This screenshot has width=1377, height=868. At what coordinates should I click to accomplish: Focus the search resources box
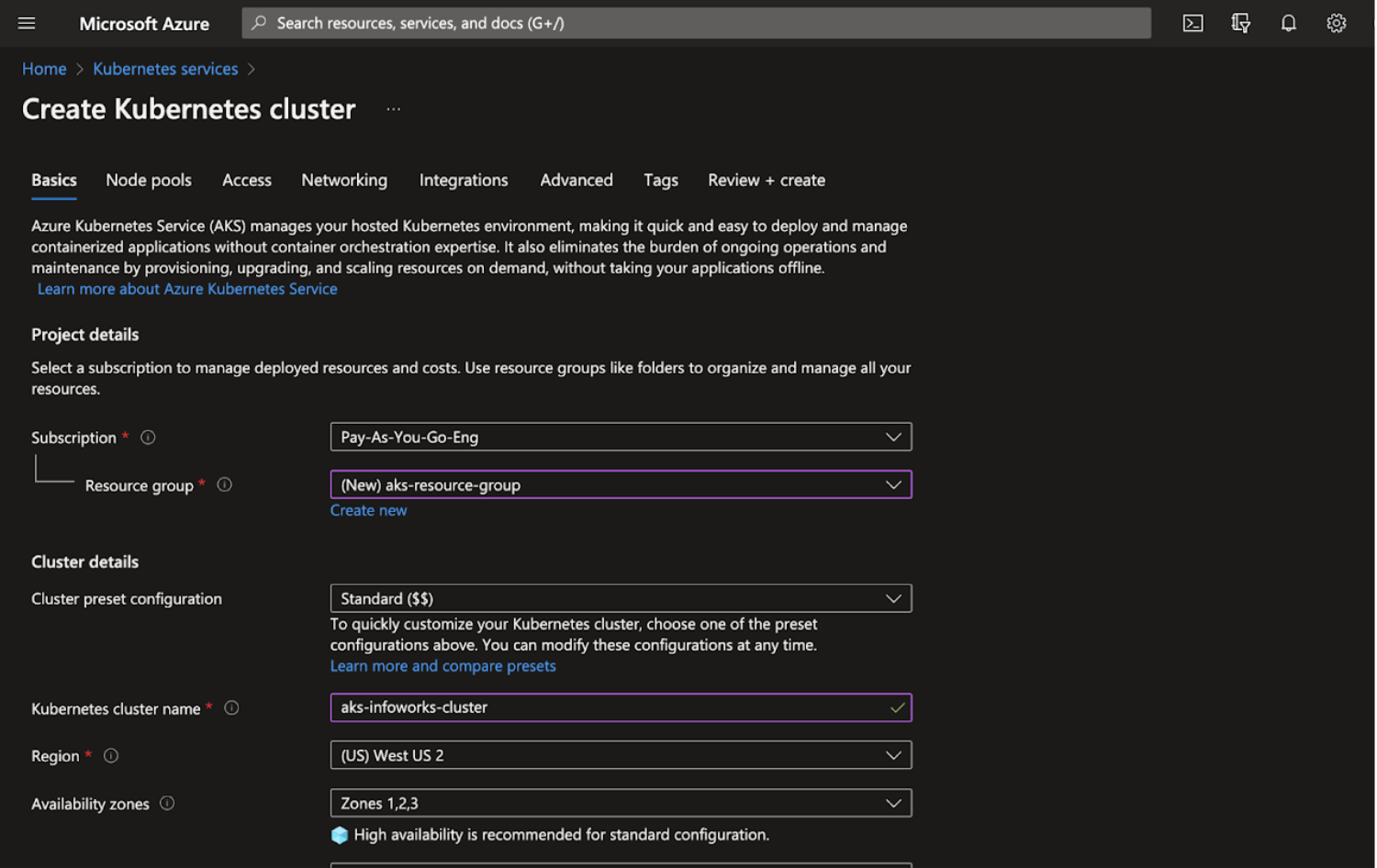(696, 23)
